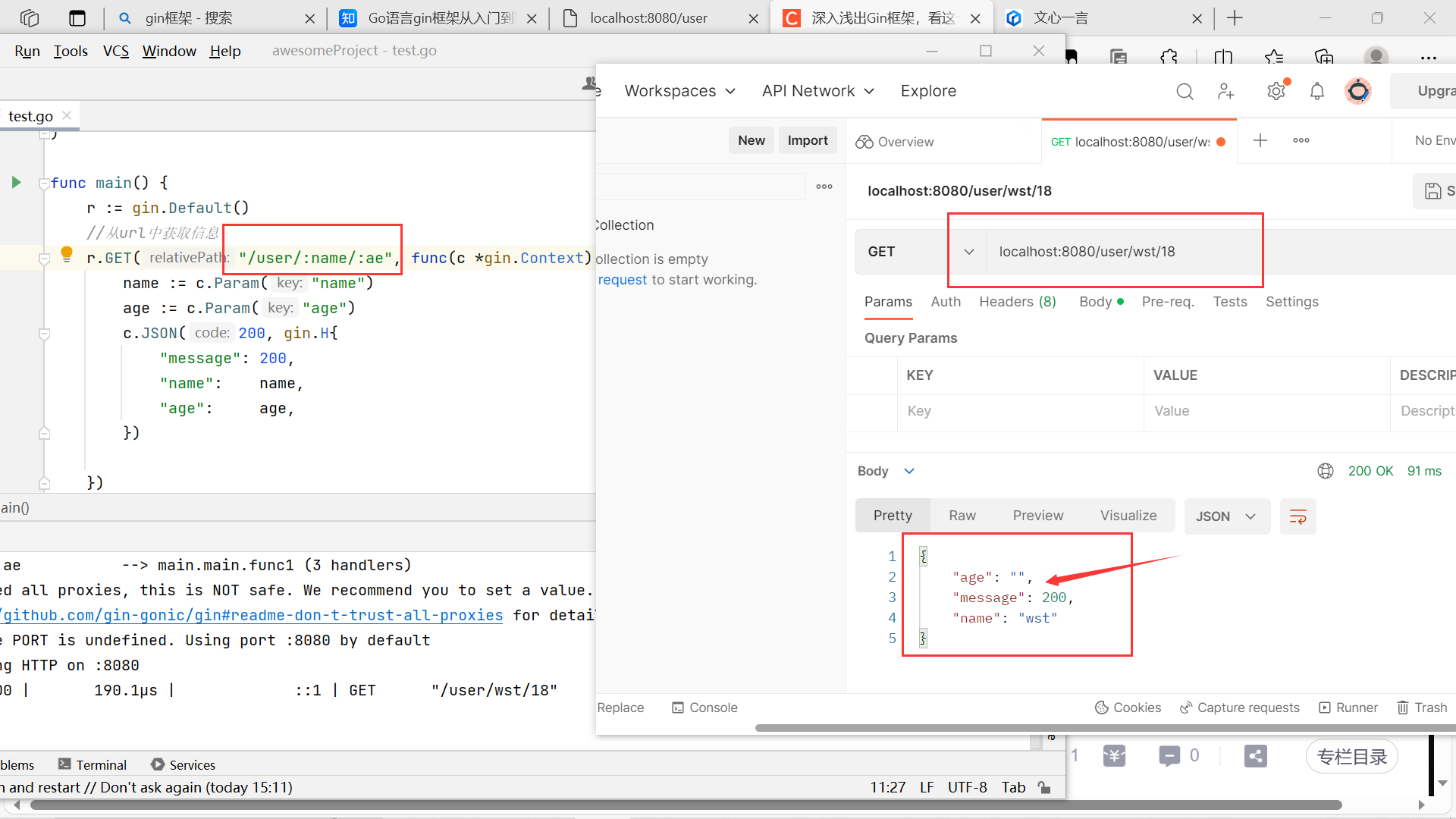Add new request tab with plus icon

click(x=1260, y=140)
